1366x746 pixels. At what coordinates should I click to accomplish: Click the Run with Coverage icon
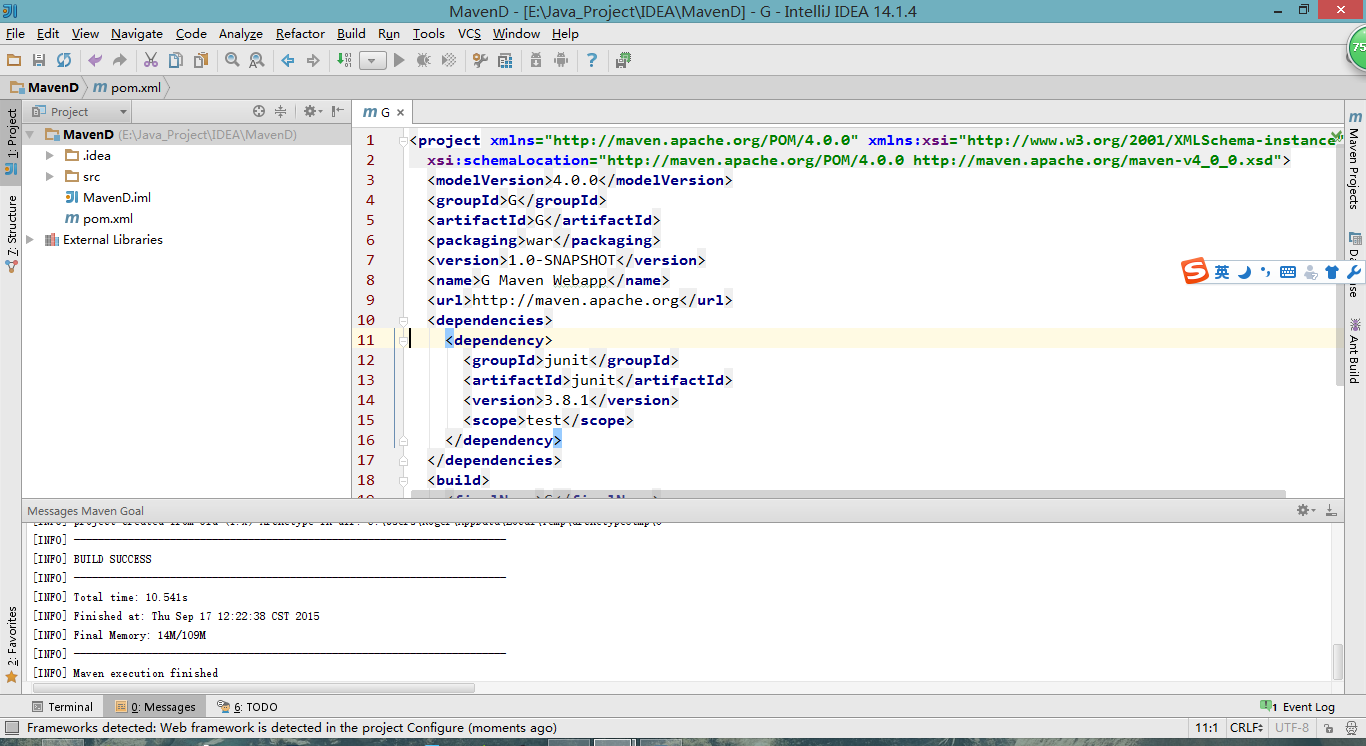point(449,60)
